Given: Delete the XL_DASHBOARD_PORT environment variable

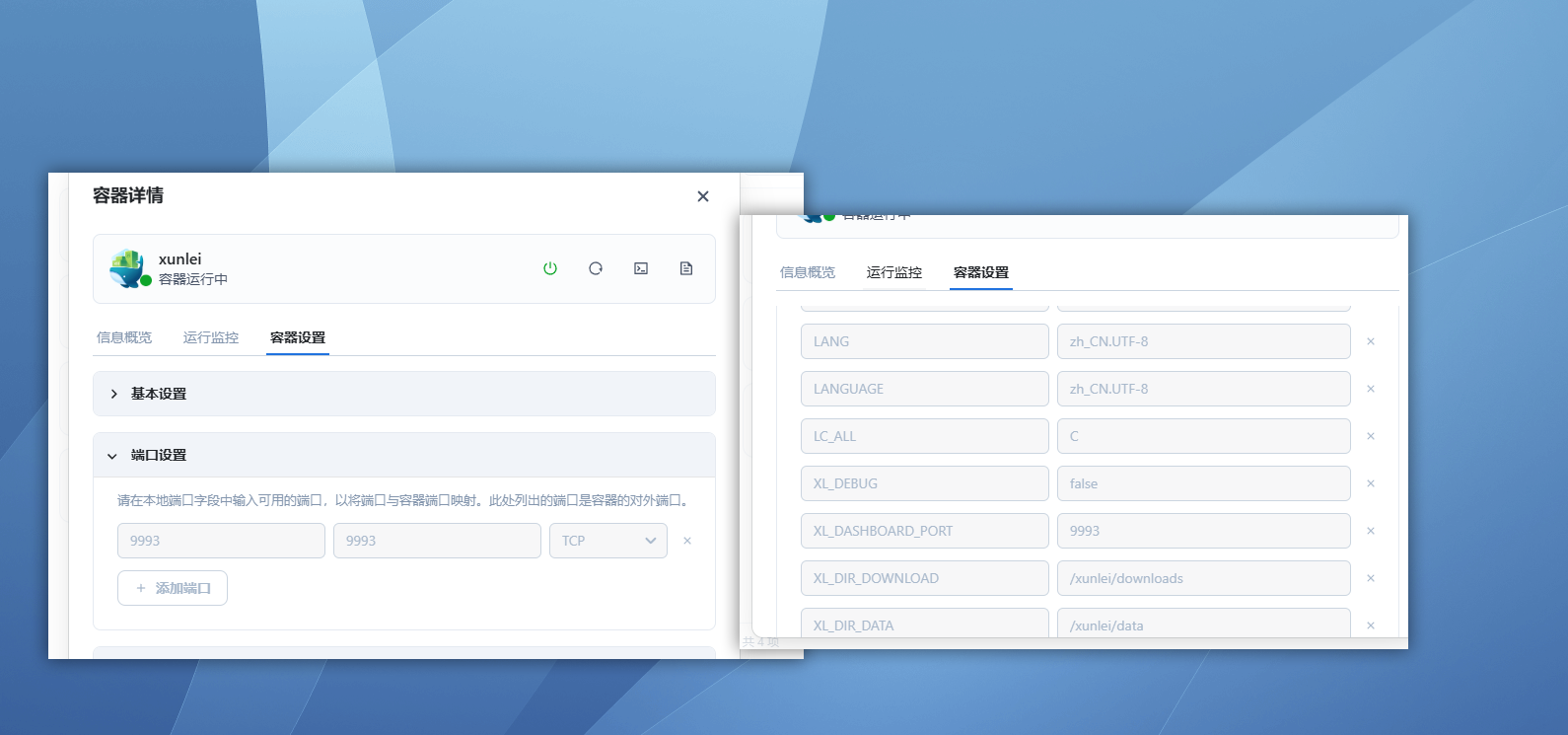Looking at the screenshot, I should pos(1371,531).
